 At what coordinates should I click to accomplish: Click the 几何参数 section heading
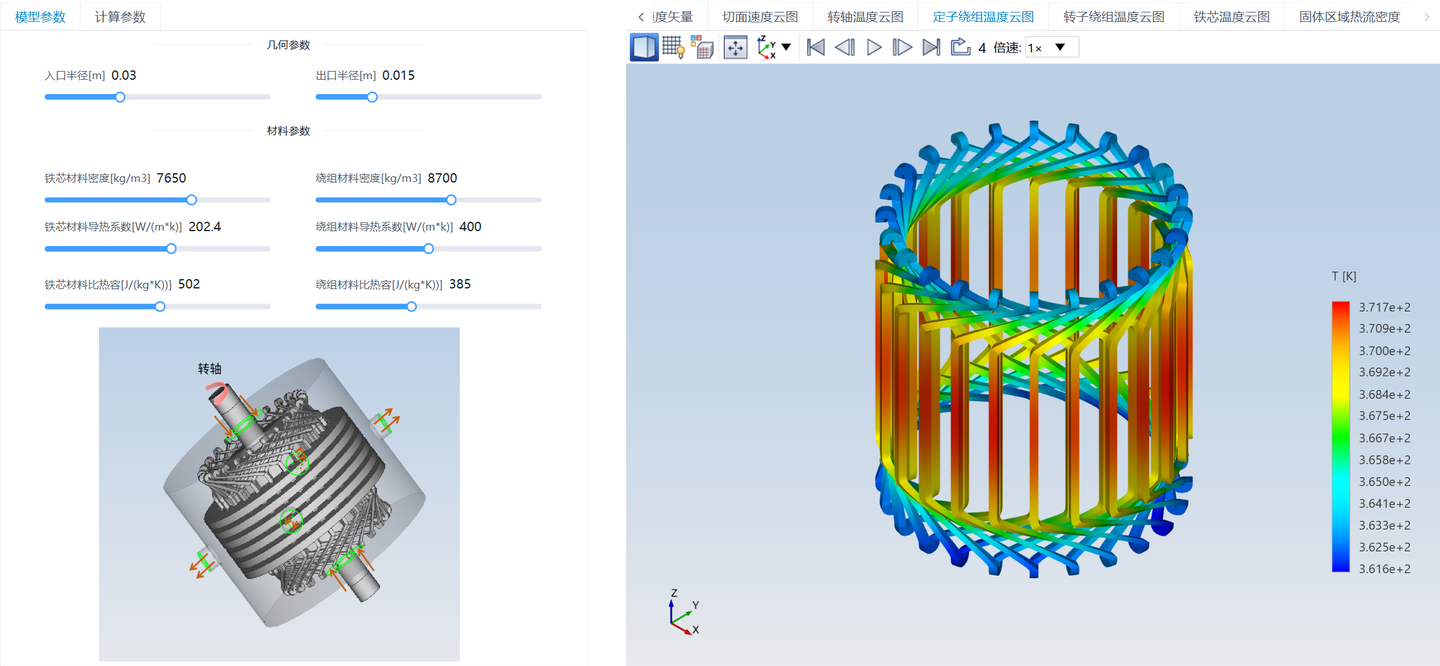288,44
